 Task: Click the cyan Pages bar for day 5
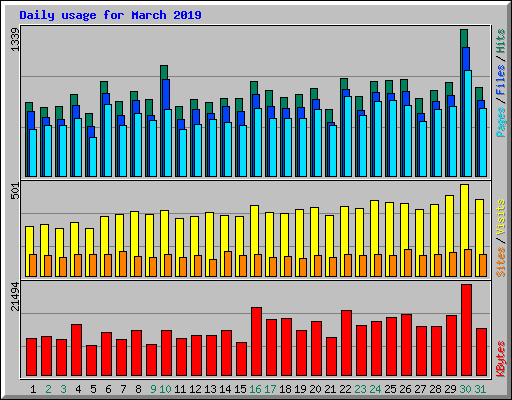[93, 157]
